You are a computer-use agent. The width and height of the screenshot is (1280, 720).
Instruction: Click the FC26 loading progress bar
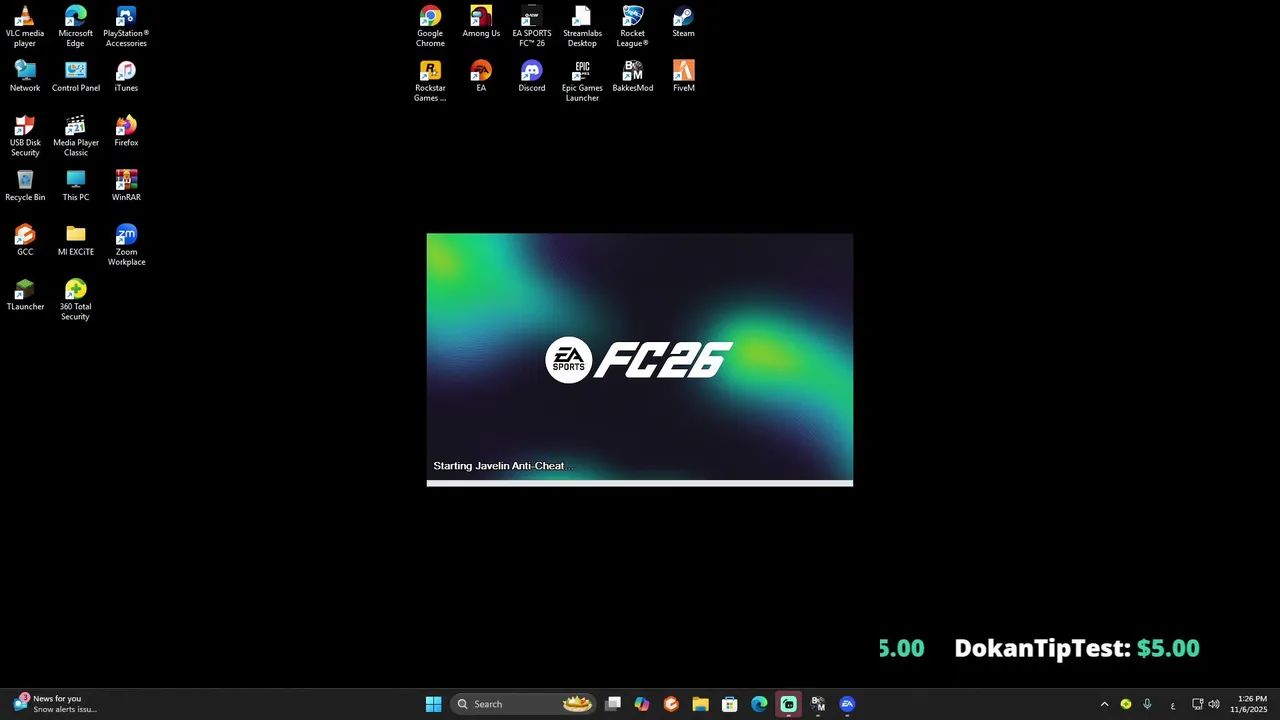(x=640, y=483)
